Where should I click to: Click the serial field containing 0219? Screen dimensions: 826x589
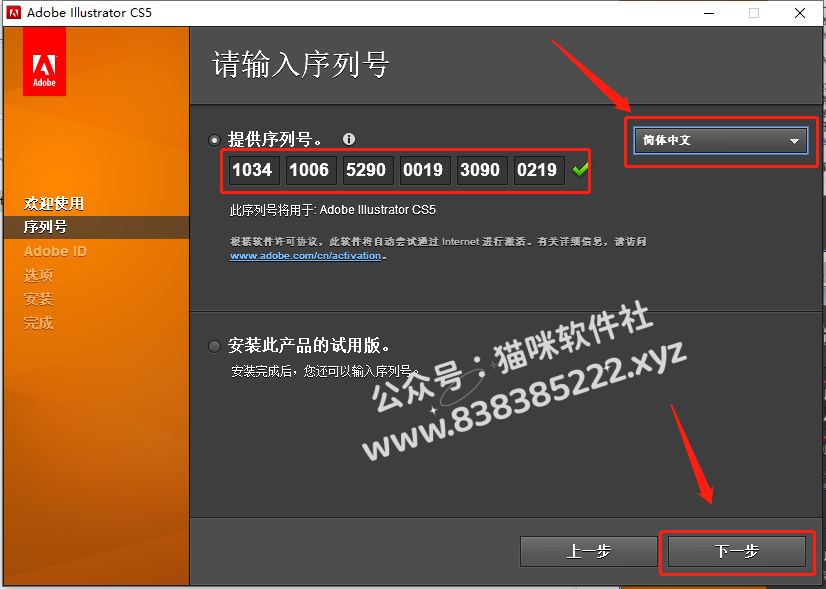[537, 170]
